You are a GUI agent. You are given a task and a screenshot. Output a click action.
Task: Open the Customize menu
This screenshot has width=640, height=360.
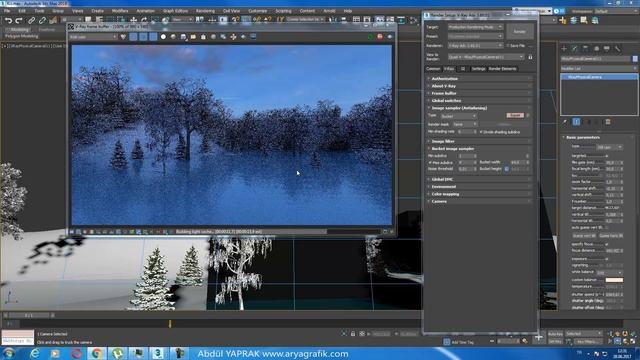[258, 11]
